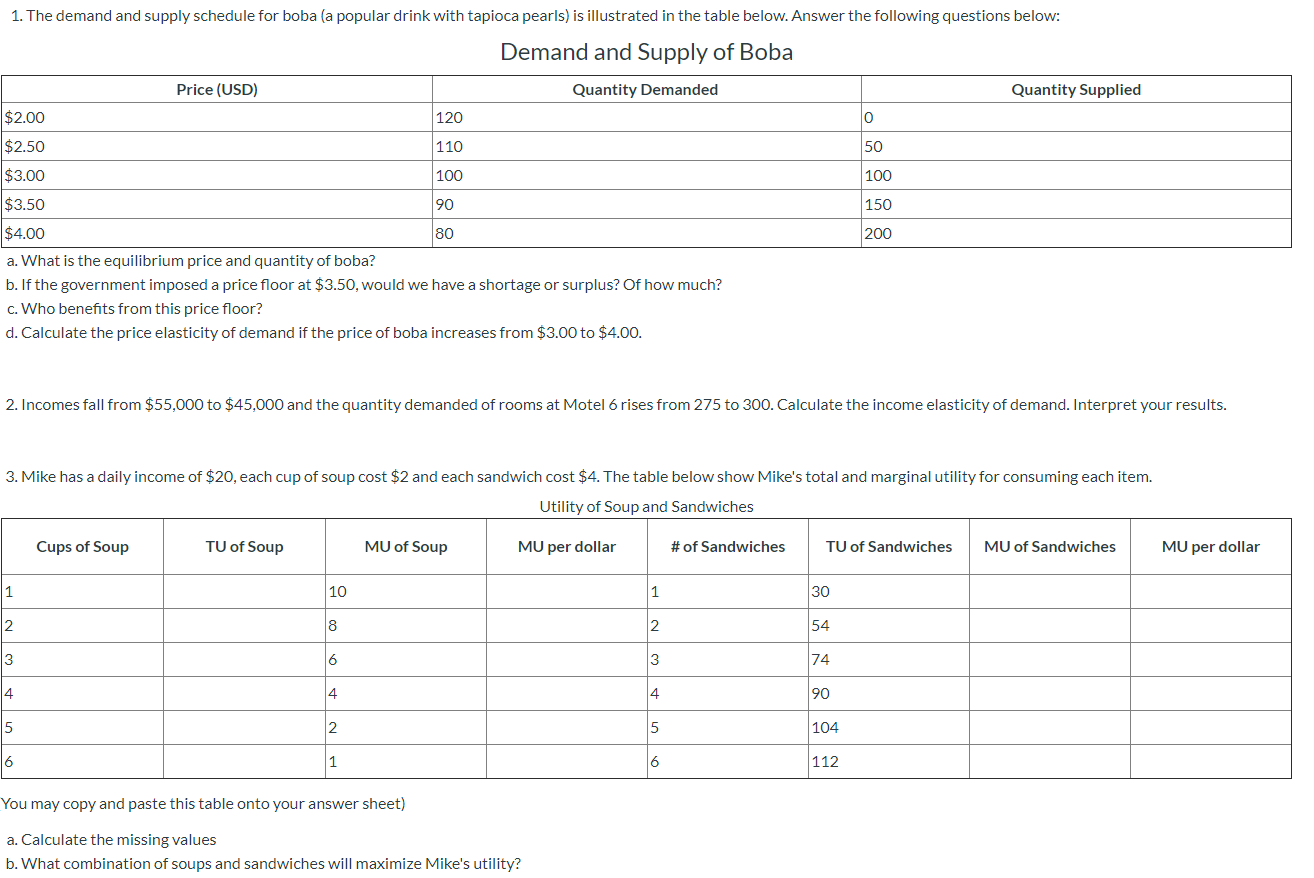Click the Quantity Demanded column header
1314x878 pixels.
(645, 90)
